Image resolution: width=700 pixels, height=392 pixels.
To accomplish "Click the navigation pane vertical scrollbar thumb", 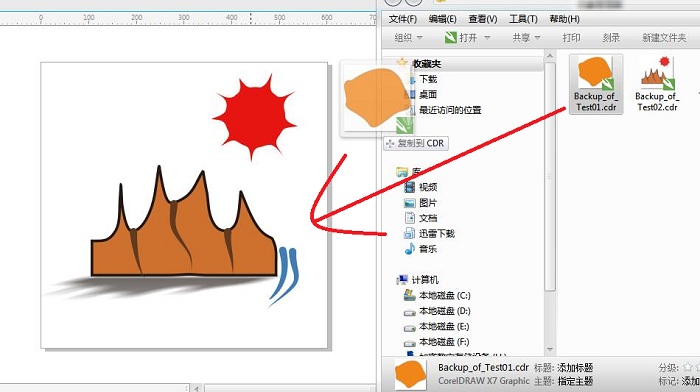I will point(550,176).
